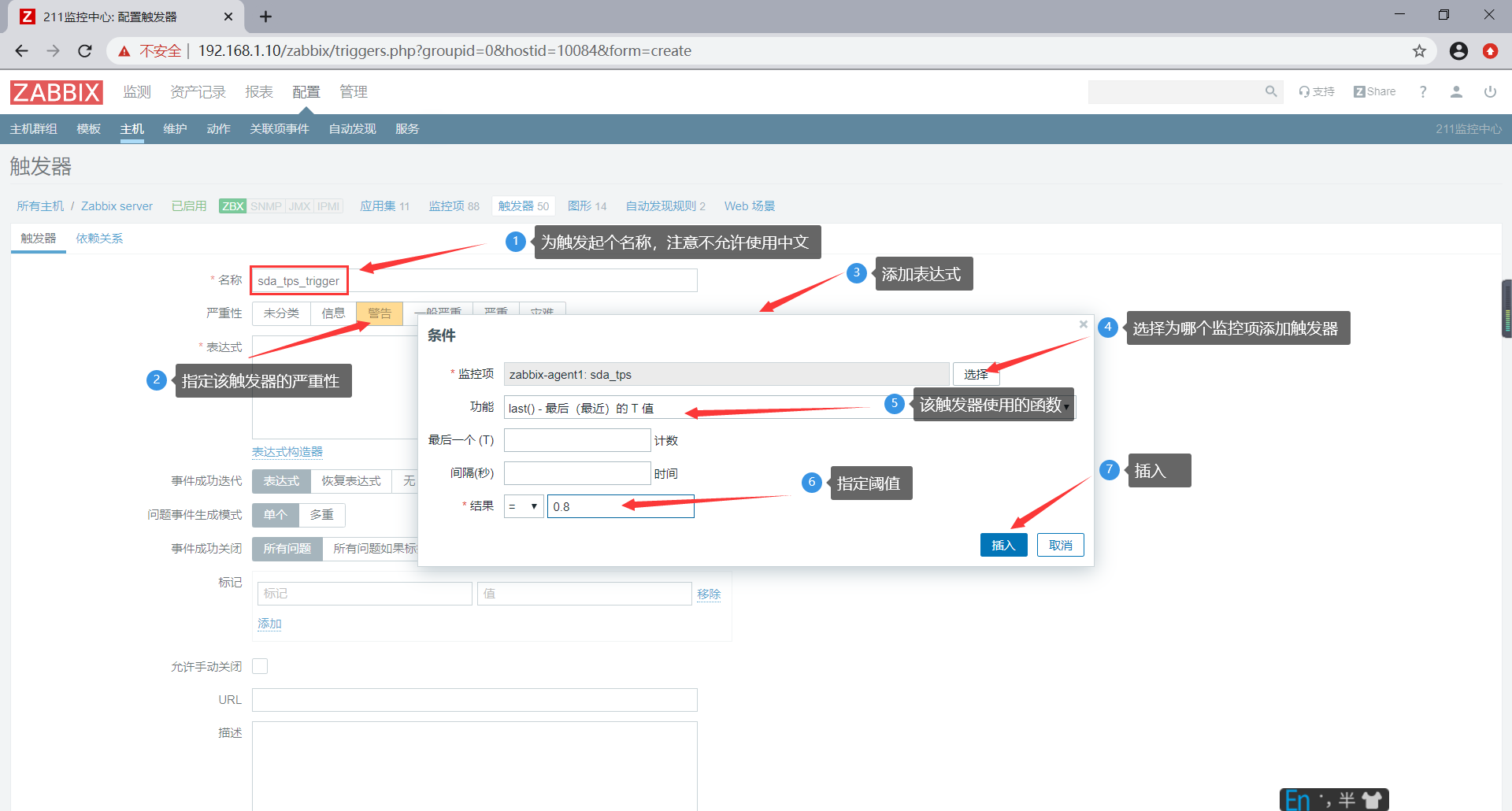Open 应用集 11 link

click(385, 206)
